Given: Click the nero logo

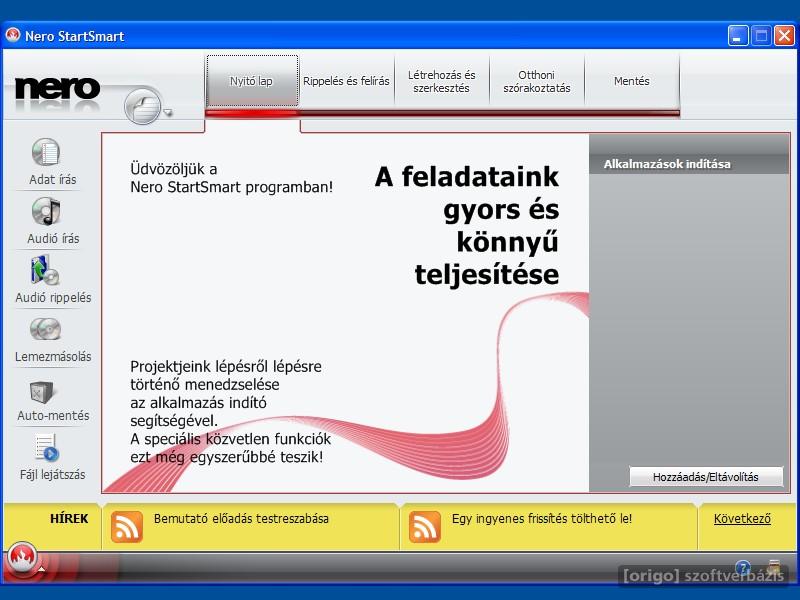Looking at the screenshot, I should click(x=58, y=89).
